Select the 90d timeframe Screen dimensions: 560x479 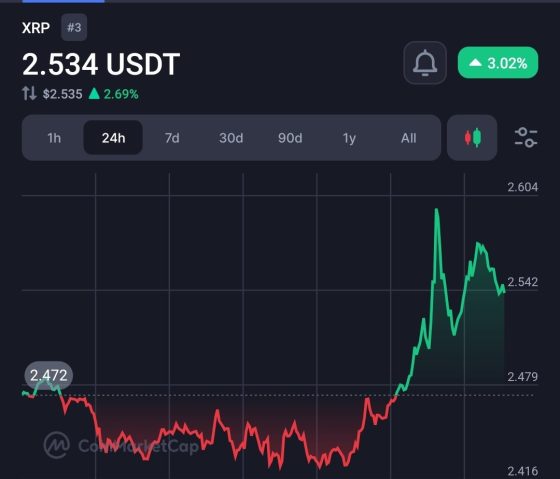[290, 138]
